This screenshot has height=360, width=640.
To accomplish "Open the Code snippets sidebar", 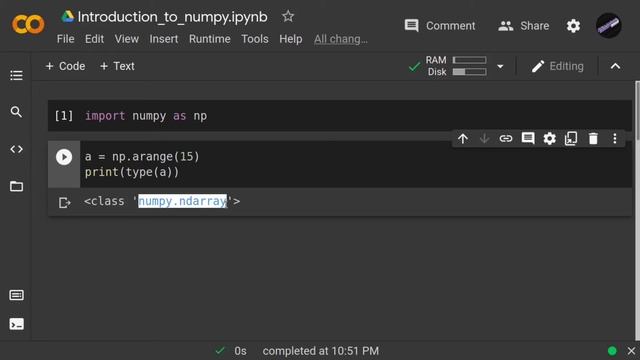I will click(x=16, y=149).
